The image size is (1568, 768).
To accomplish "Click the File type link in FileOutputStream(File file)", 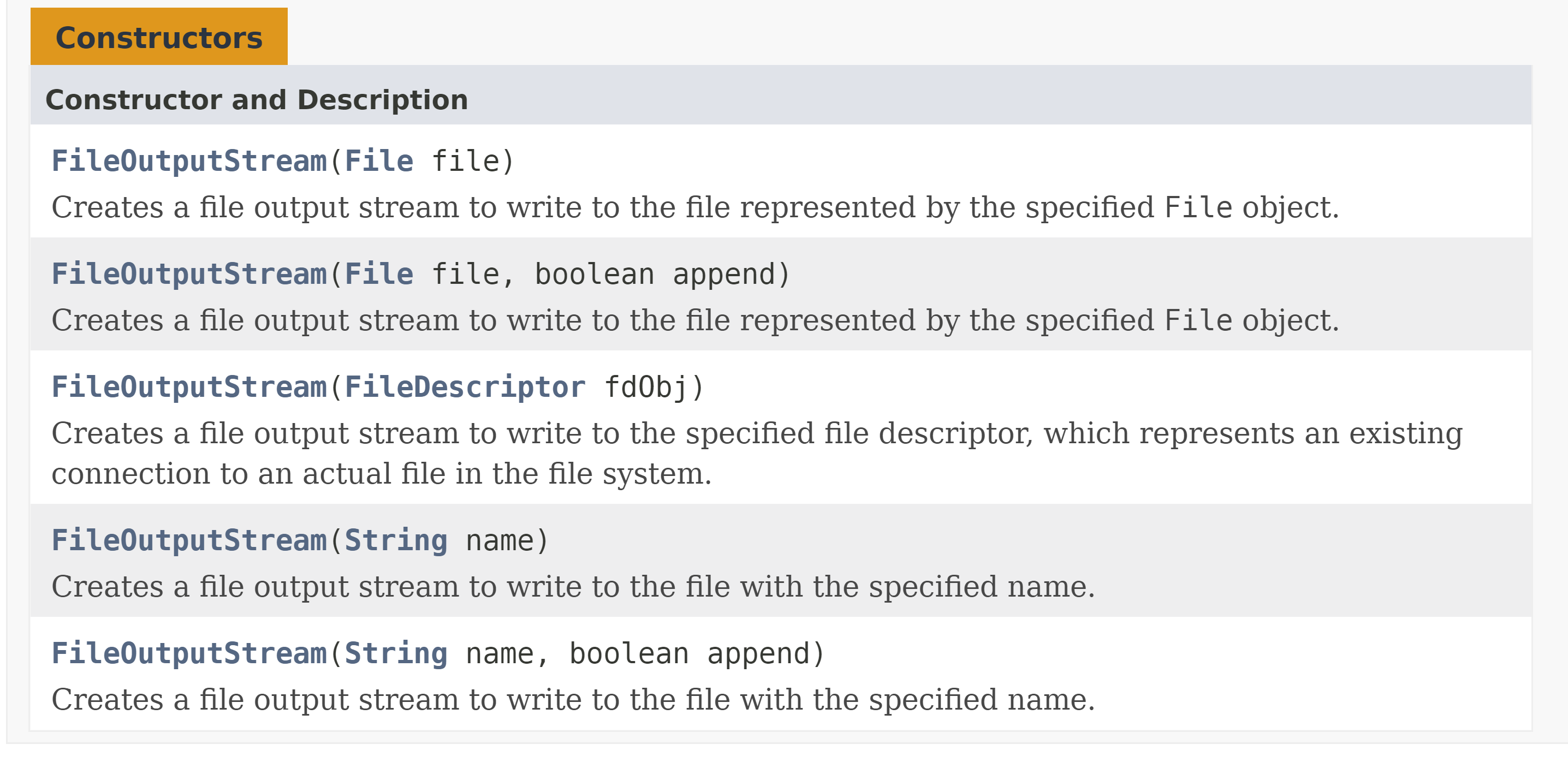I will click(x=378, y=161).
